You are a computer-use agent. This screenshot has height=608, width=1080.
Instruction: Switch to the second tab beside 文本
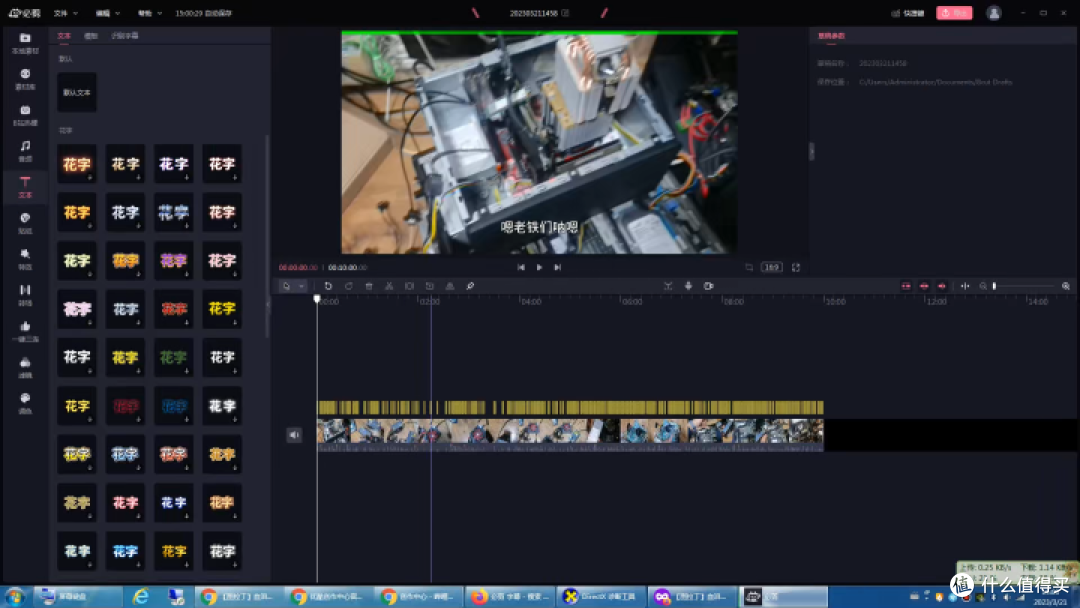[x=91, y=36]
